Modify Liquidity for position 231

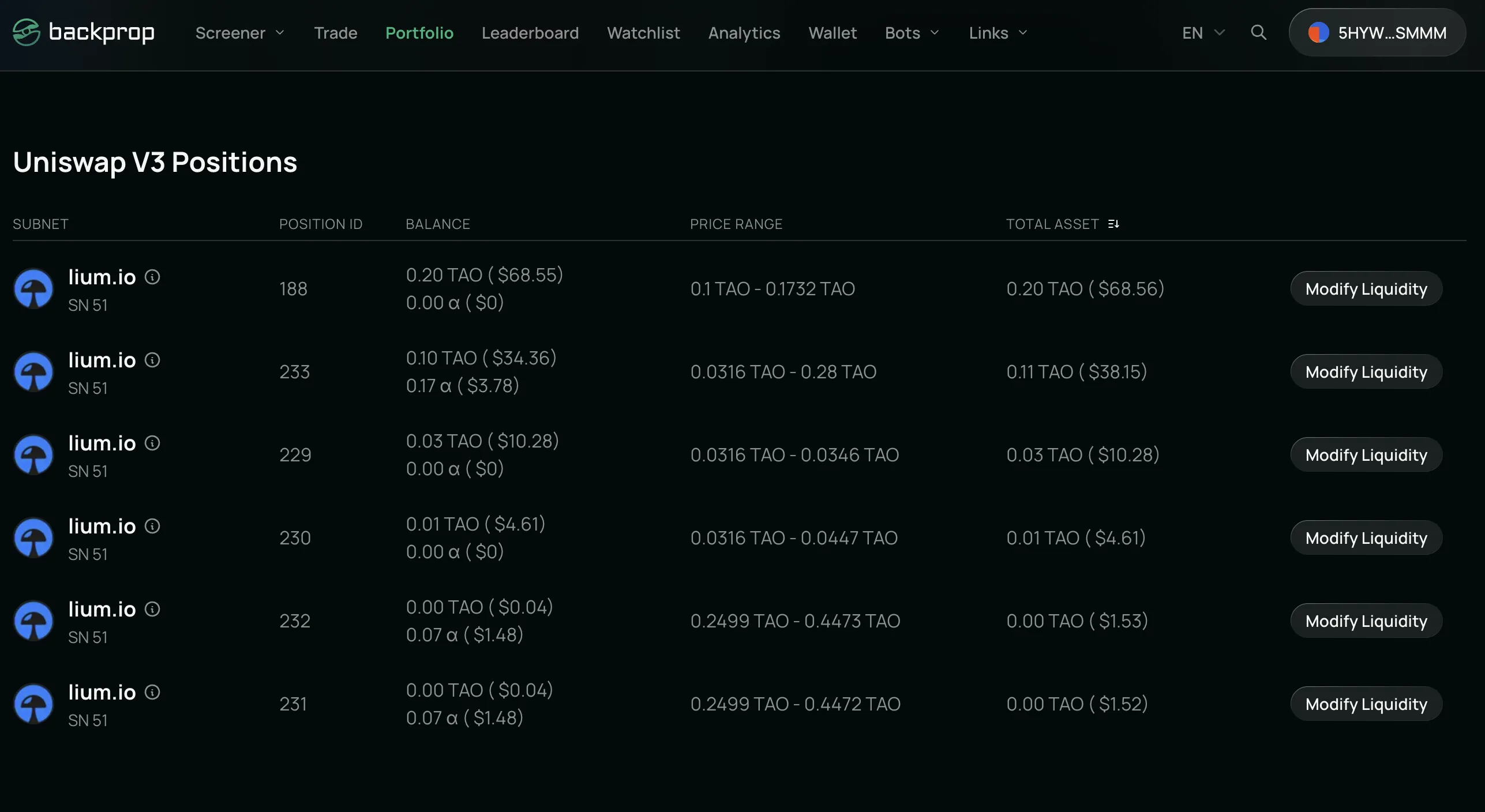click(1366, 704)
